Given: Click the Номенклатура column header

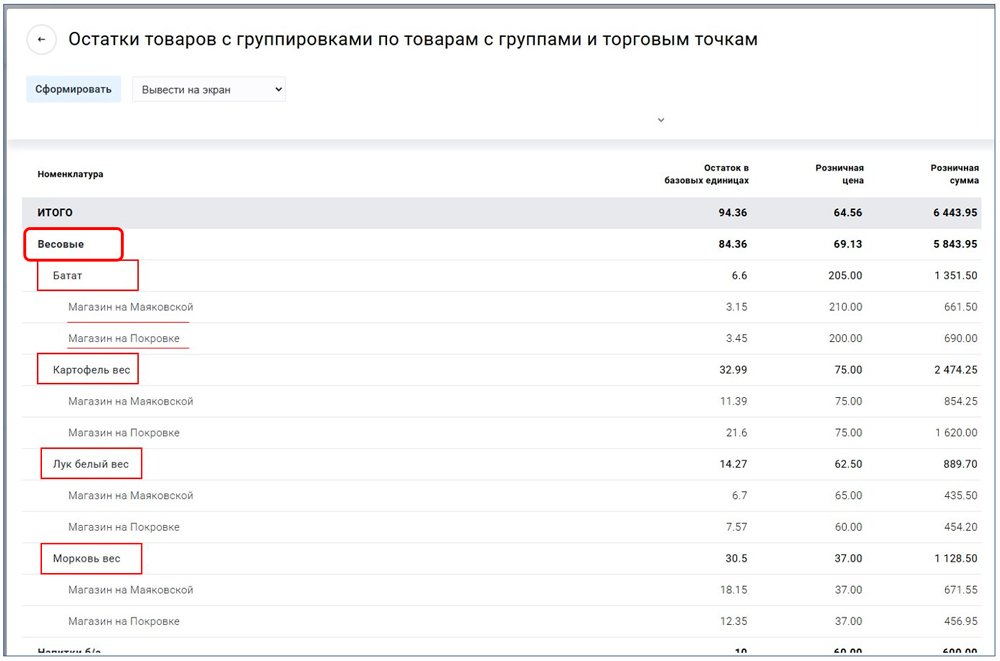Looking at the screenshot, I should click(70, 174).
